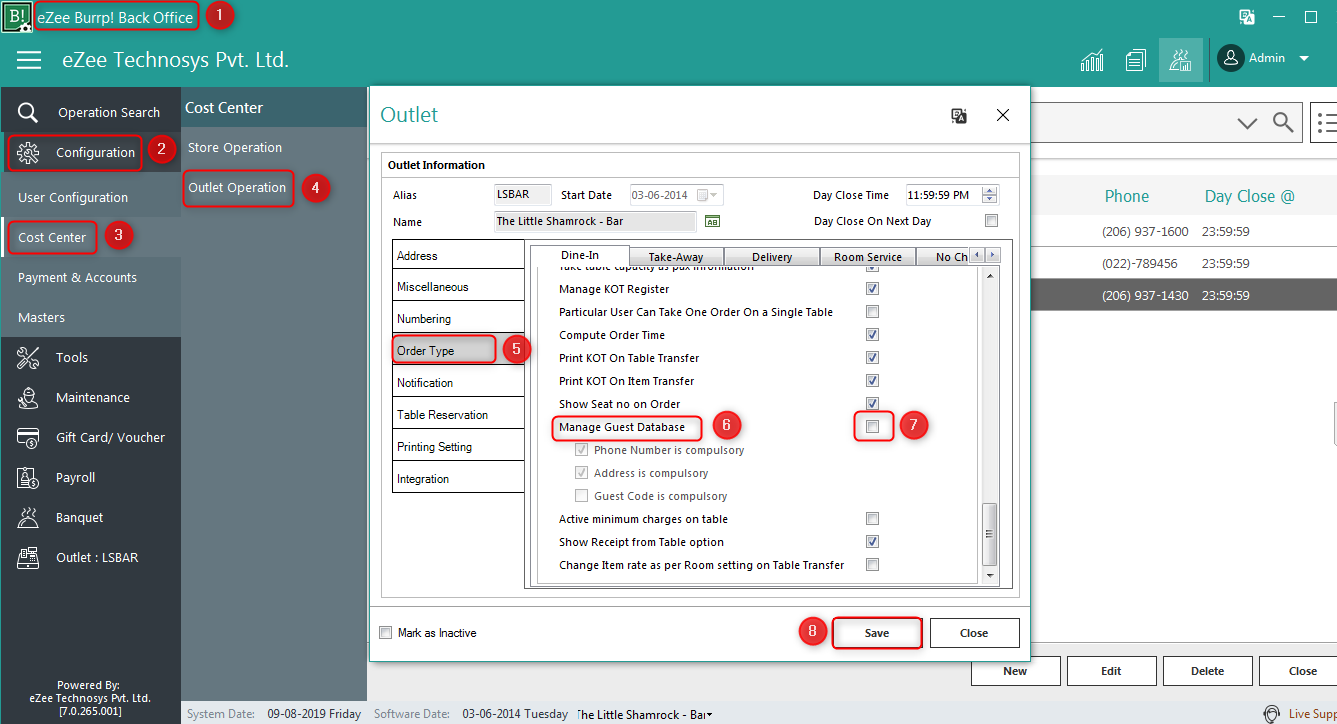Toggle Active minimum charges on table checkbox

tap(872, 519)
